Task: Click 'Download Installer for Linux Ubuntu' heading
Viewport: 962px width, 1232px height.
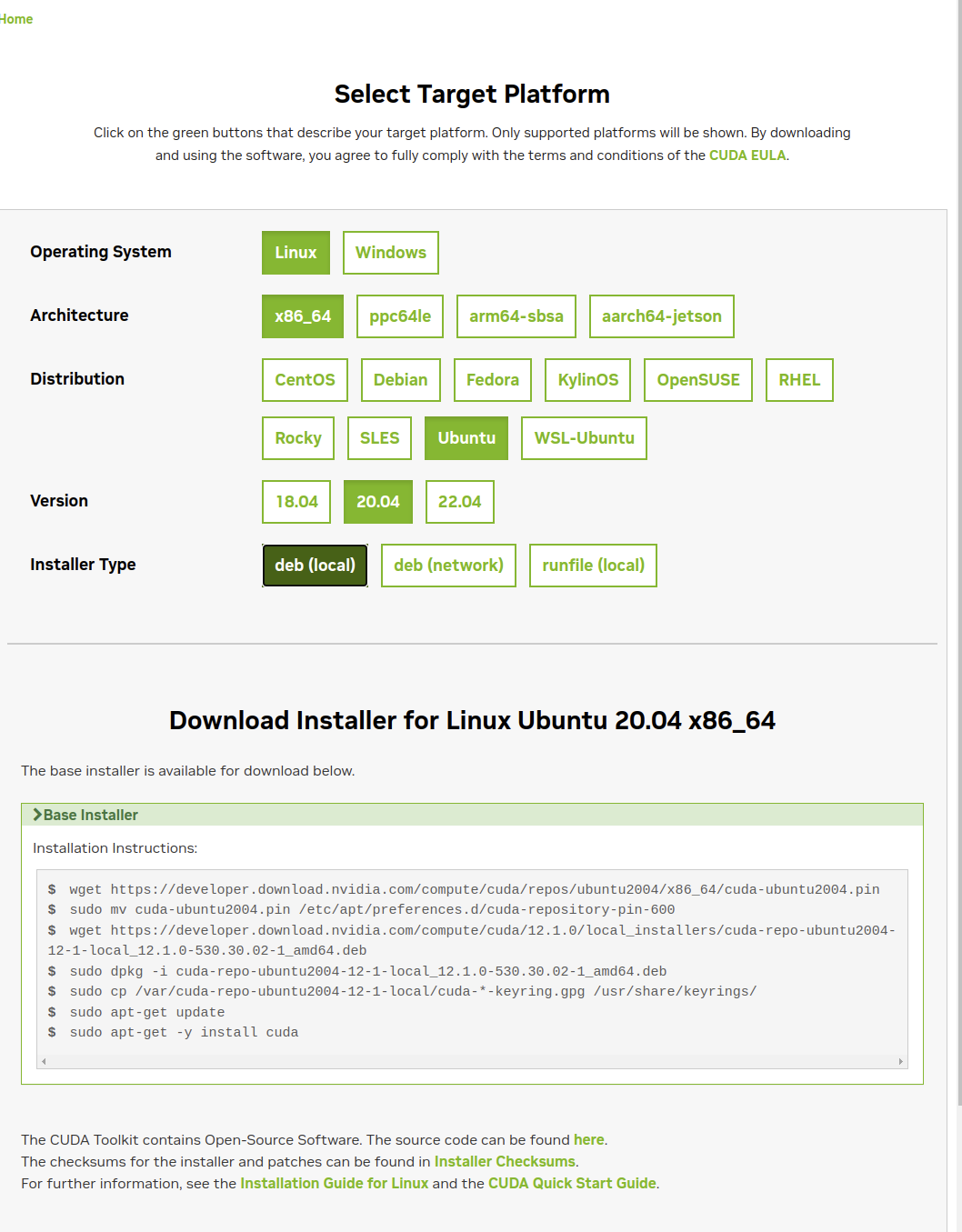Action: [x=472, y=721]
